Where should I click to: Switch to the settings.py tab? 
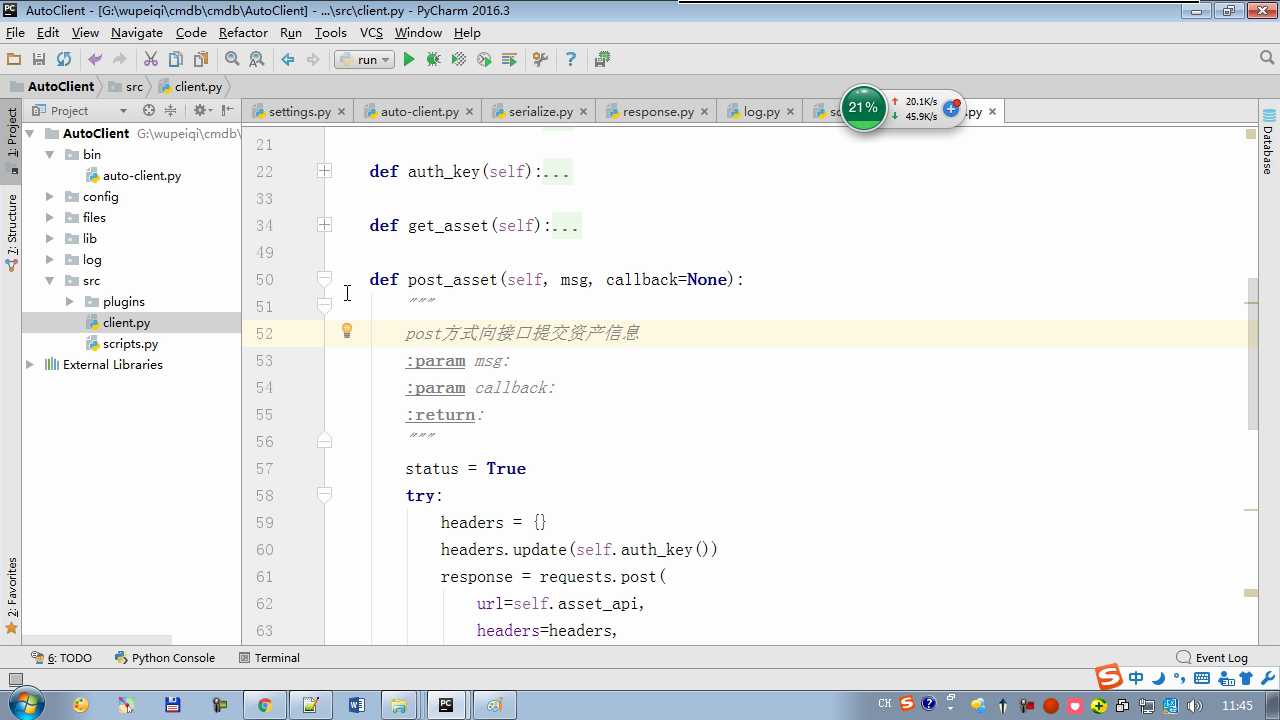coord(298,112)
